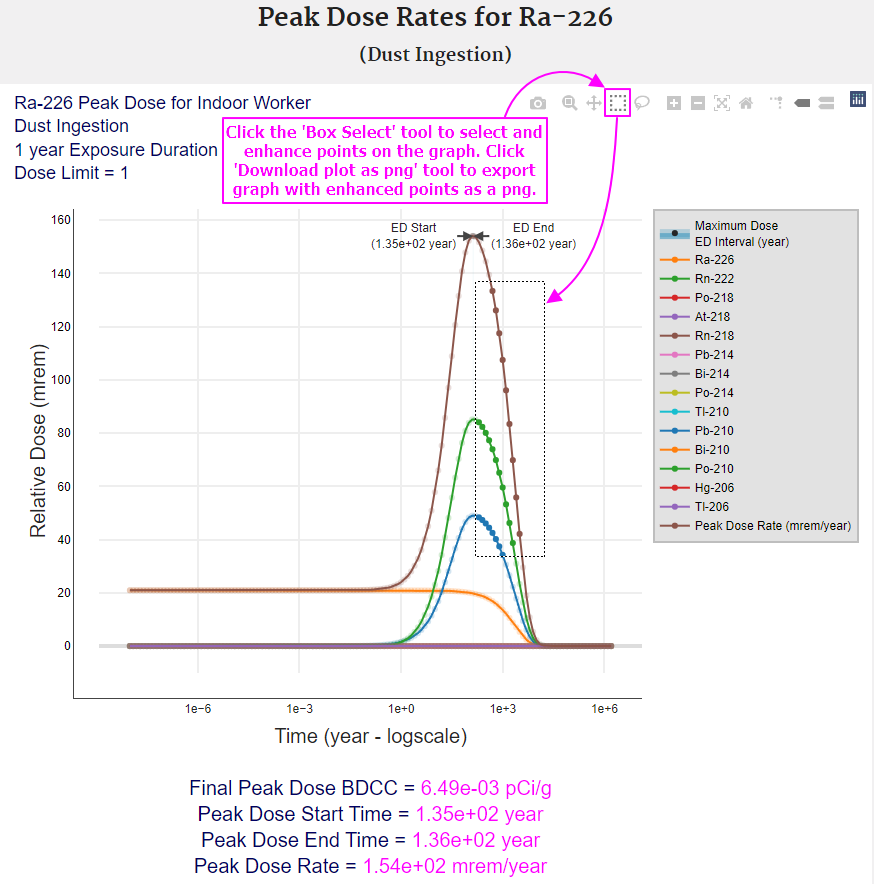Toggle Po-210 trace in the legend

pos(714,469)
